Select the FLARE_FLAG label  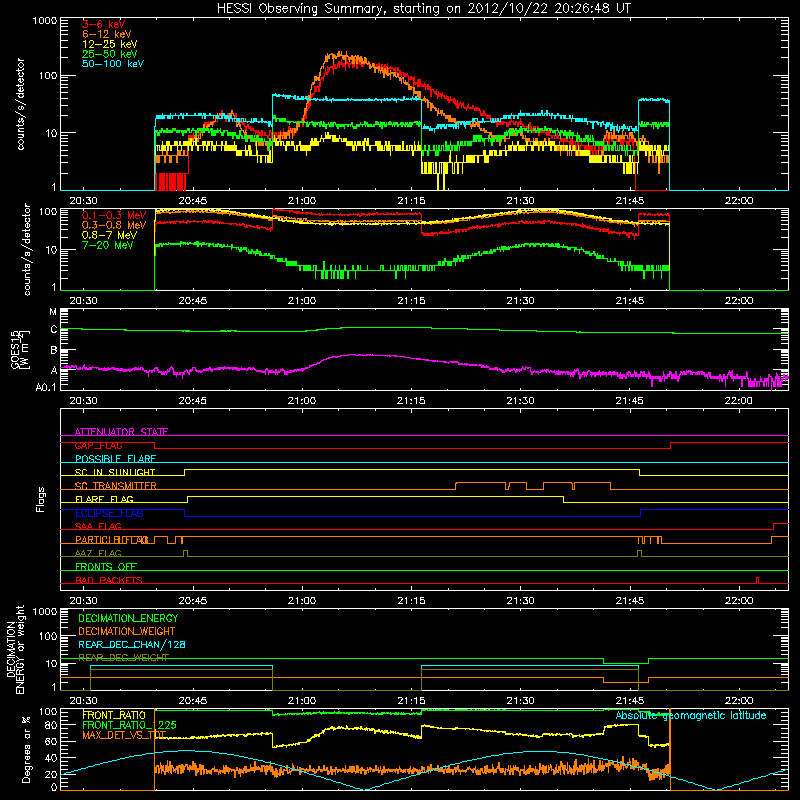(104, 499)
